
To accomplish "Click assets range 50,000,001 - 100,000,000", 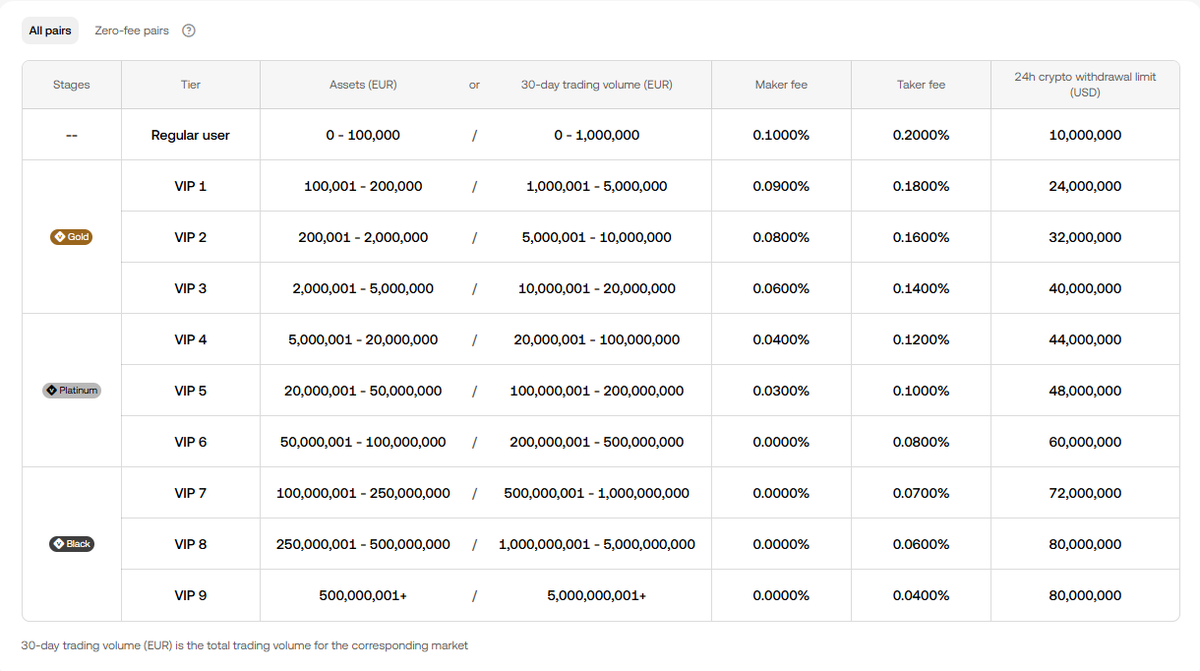I will pyautogui.click(x=363, y=442).
